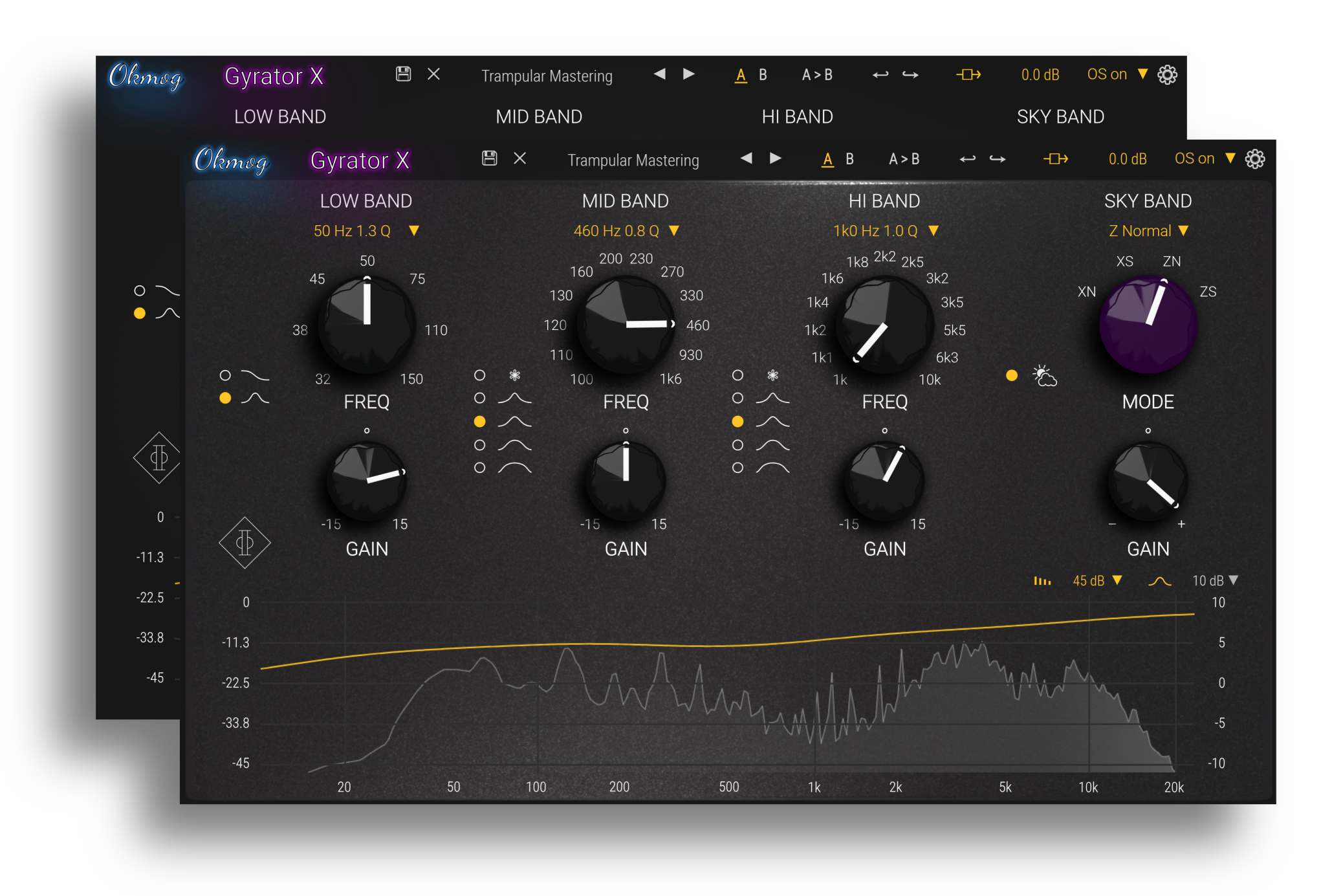1332x896 pixels.
Task: Click the purple sky band MODE knob
Action: pyautogui.click(x=1148, y=324)
